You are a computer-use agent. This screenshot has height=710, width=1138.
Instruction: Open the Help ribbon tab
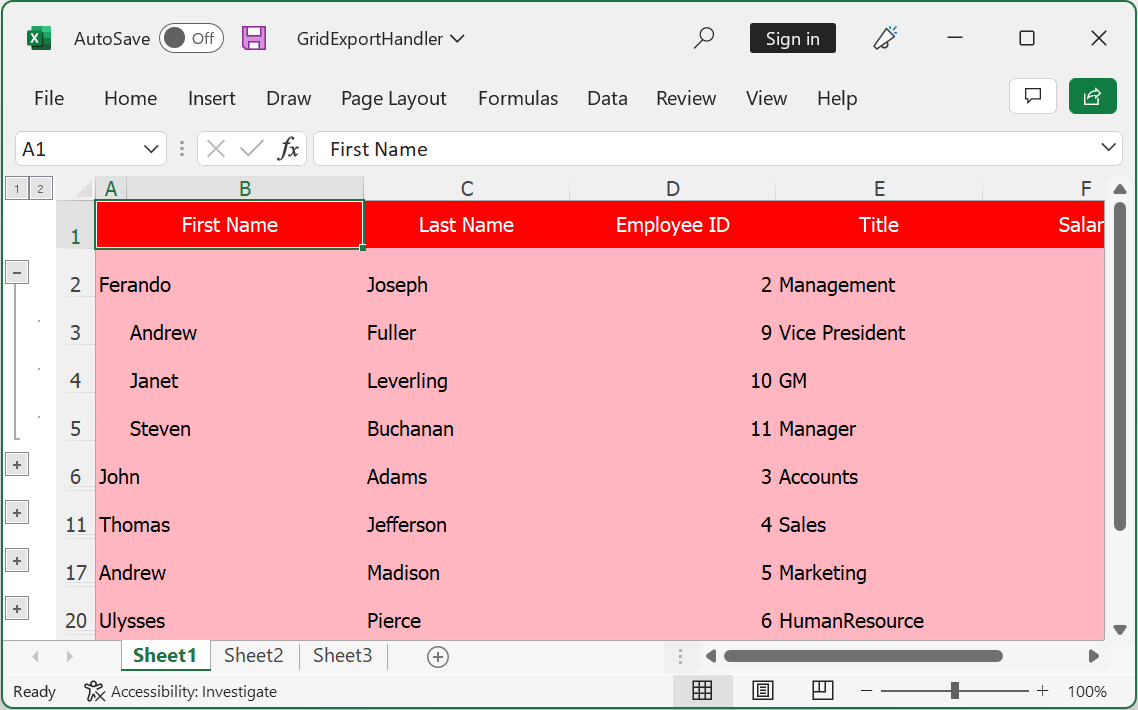[x=837, y=98]
